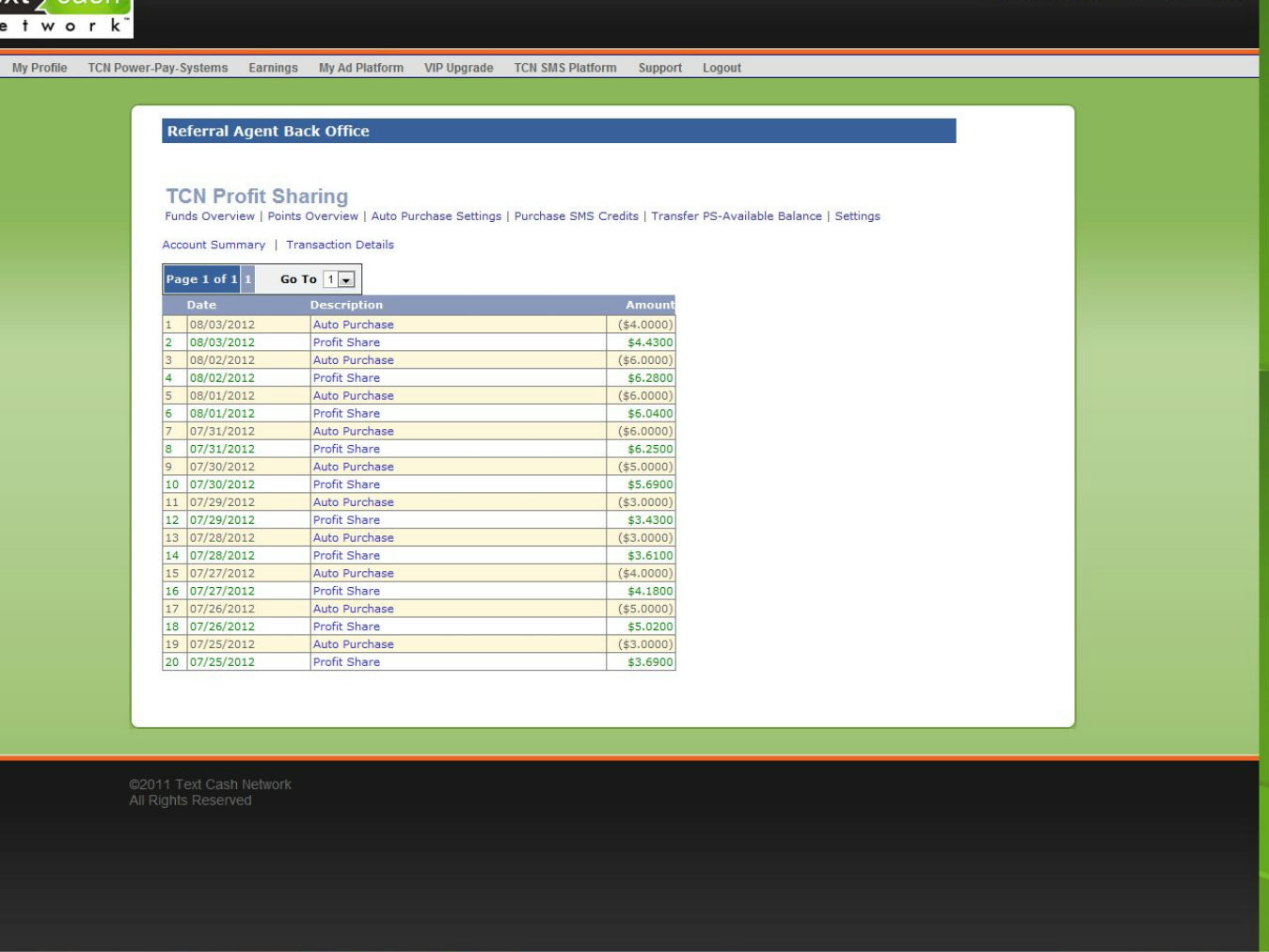Open My Profile menu
The image size is (1269, 952).
point(40,68)
